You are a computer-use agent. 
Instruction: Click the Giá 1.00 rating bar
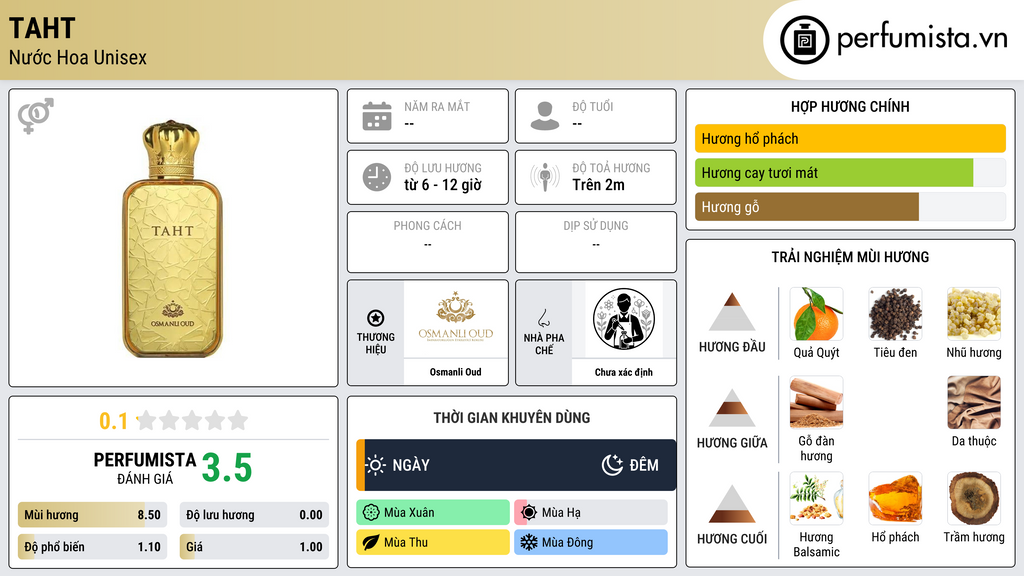254,547
